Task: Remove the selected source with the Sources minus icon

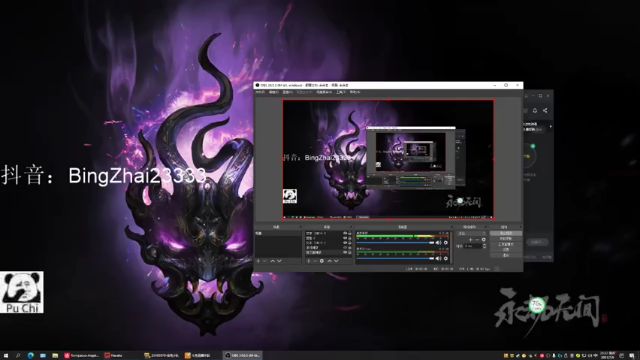Action: [x=315, y=261]
